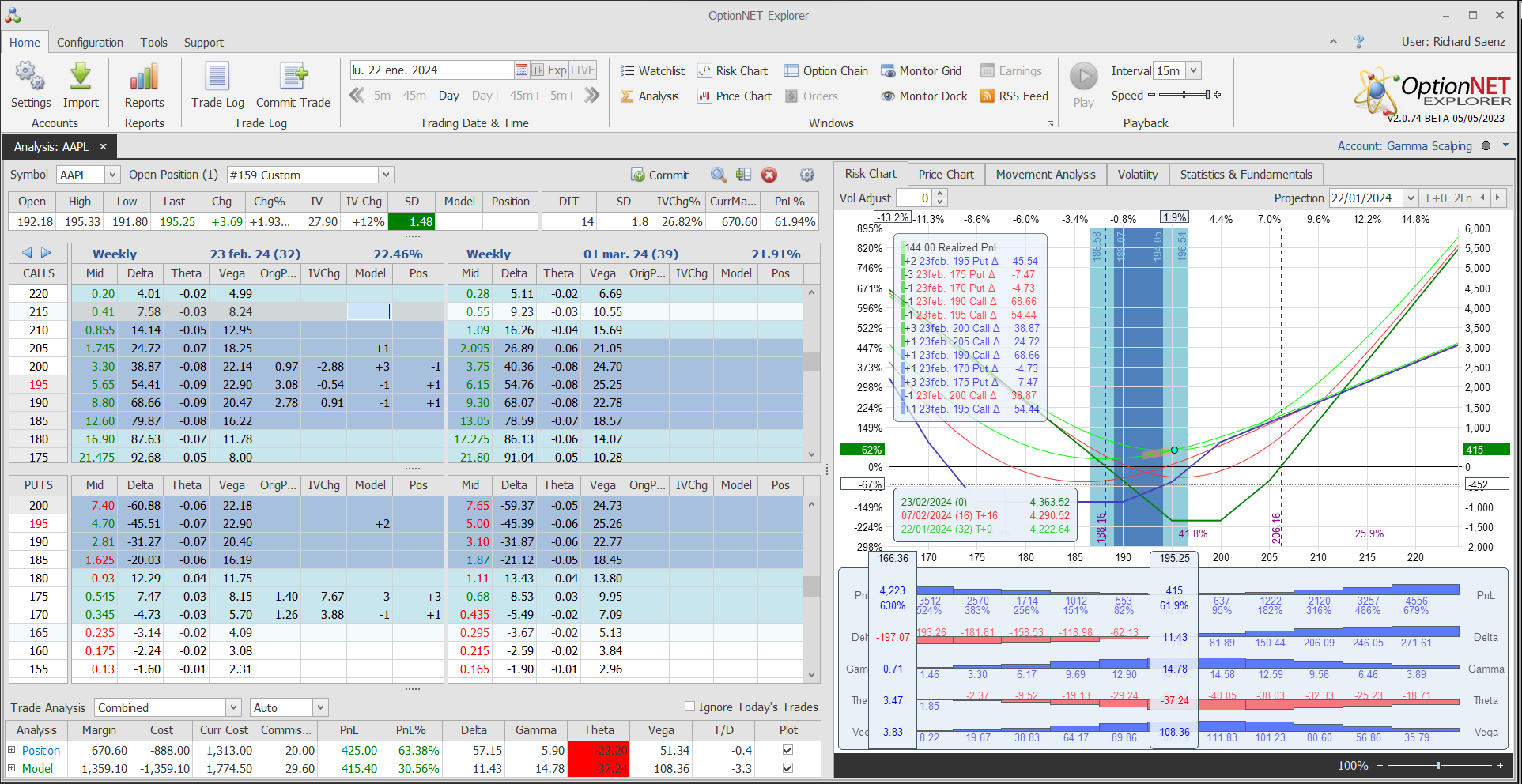The width and height of the screenshot is (1522, 784).
Task: Click the zoom in plus button
Action: tap(1500, 765)
